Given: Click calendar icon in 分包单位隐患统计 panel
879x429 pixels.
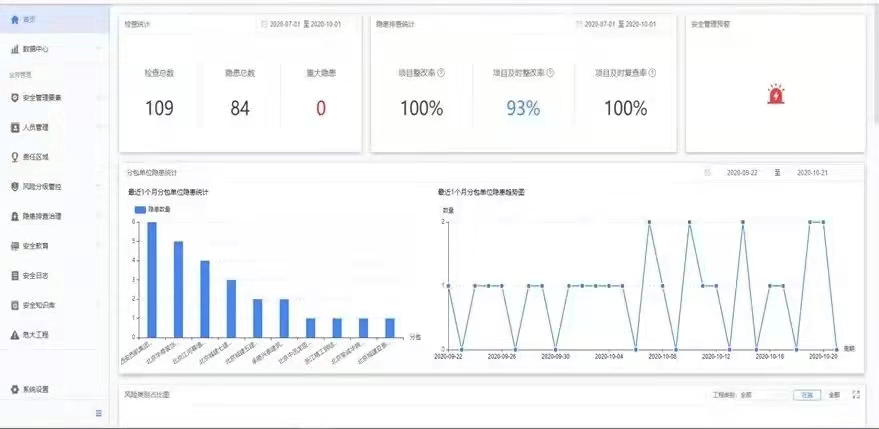Looking at the screenshot, I should coord(707,173).
